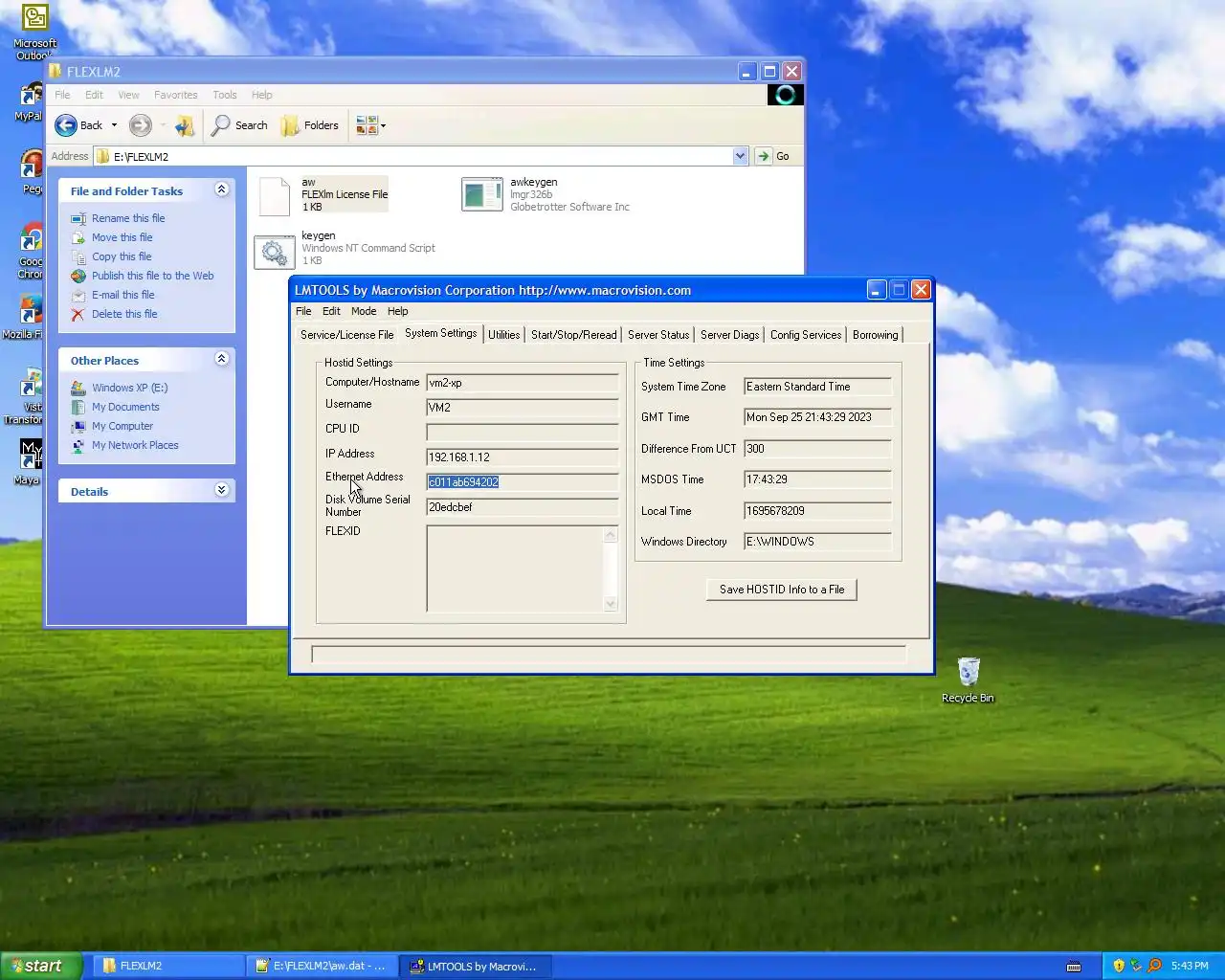
Task: Switch to the Service/License File tab
Action: [346, 335]
